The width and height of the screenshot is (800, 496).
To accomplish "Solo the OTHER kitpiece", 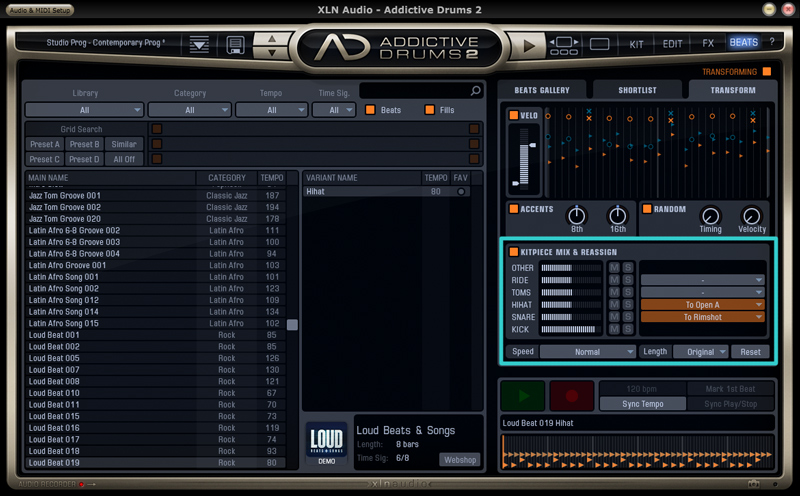I will [x=628, y=268].
